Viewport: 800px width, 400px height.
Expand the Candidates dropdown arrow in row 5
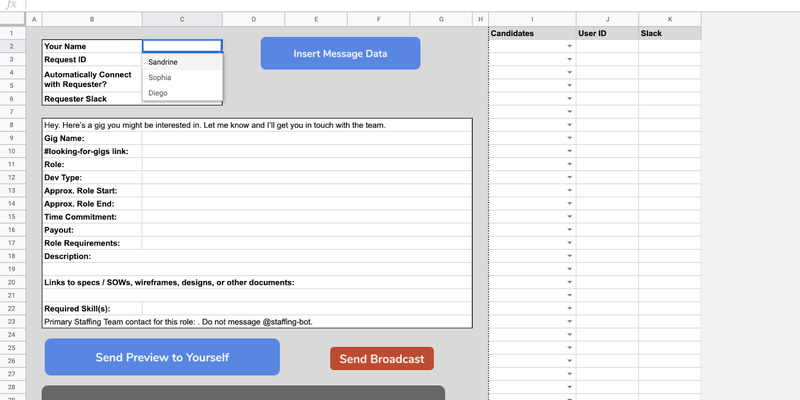569,86
